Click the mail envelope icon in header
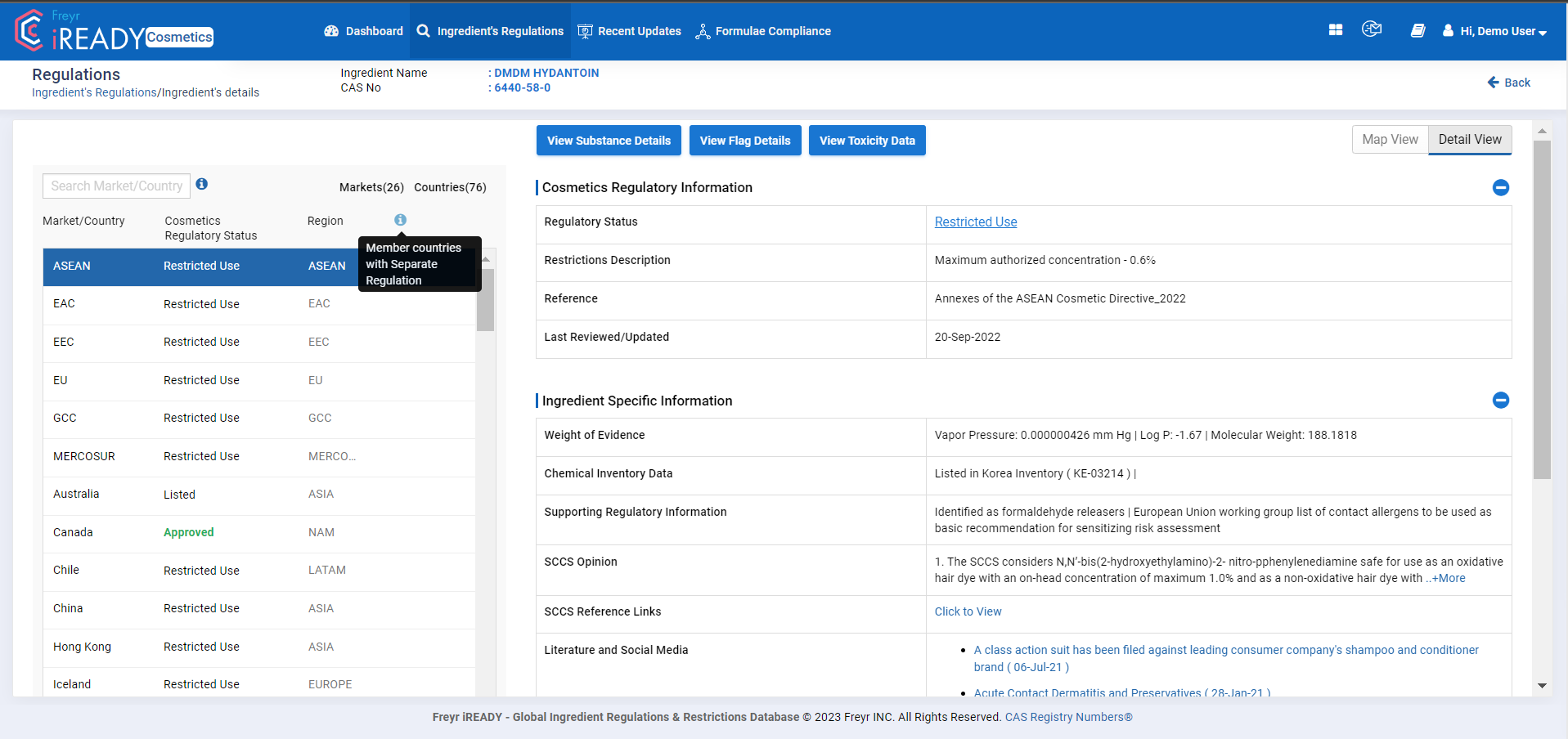The image size is (1568, 739). (x=1372, y=30)
